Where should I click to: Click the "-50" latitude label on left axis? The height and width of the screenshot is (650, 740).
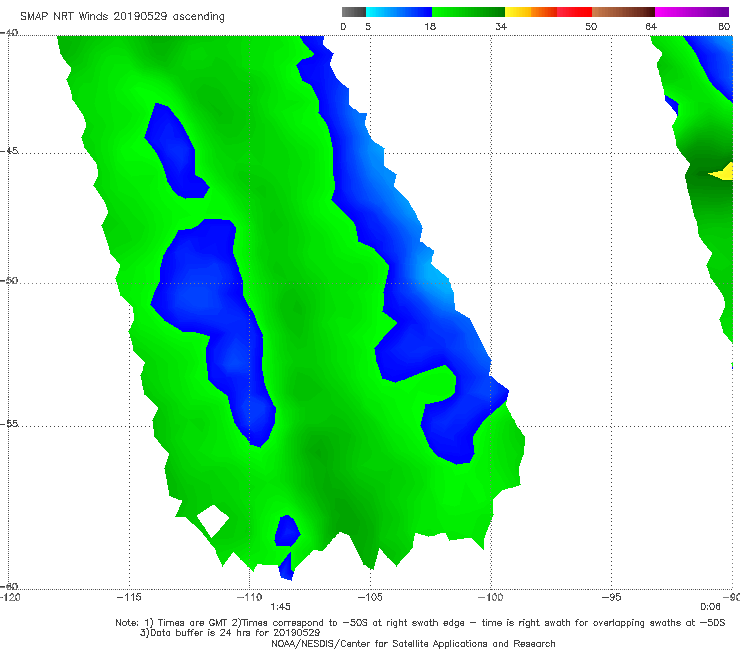coord(9,280)
